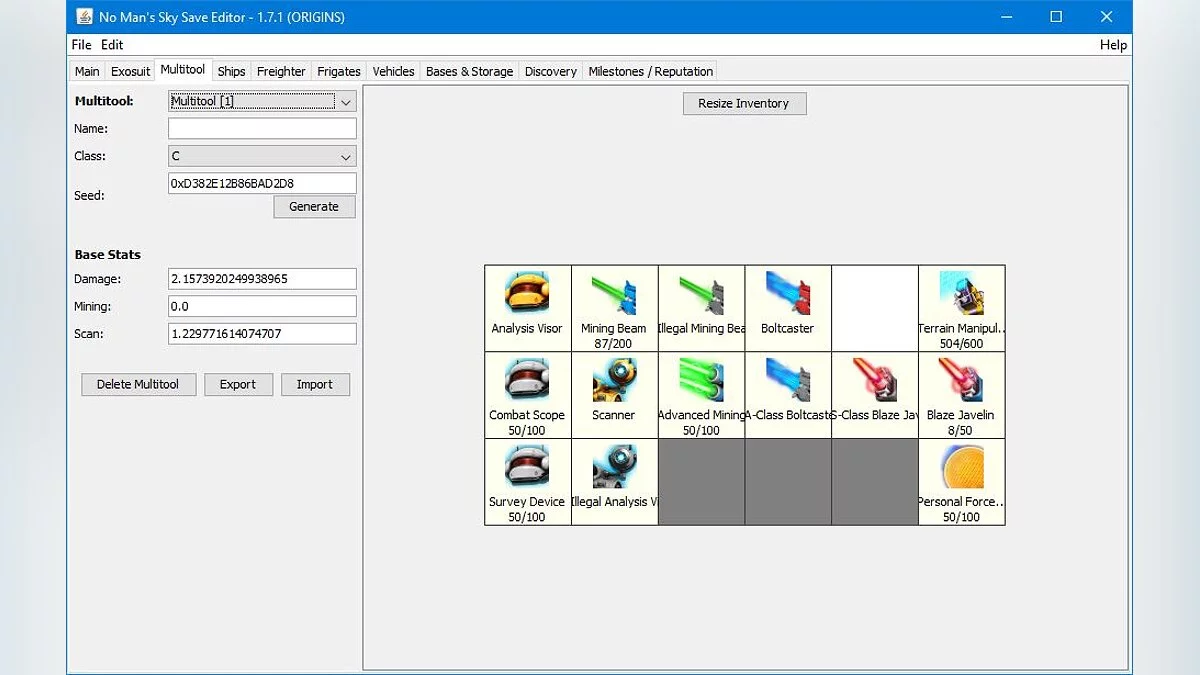Open the Edit menu
The image size is (1200, 675).
coord(112,45)
